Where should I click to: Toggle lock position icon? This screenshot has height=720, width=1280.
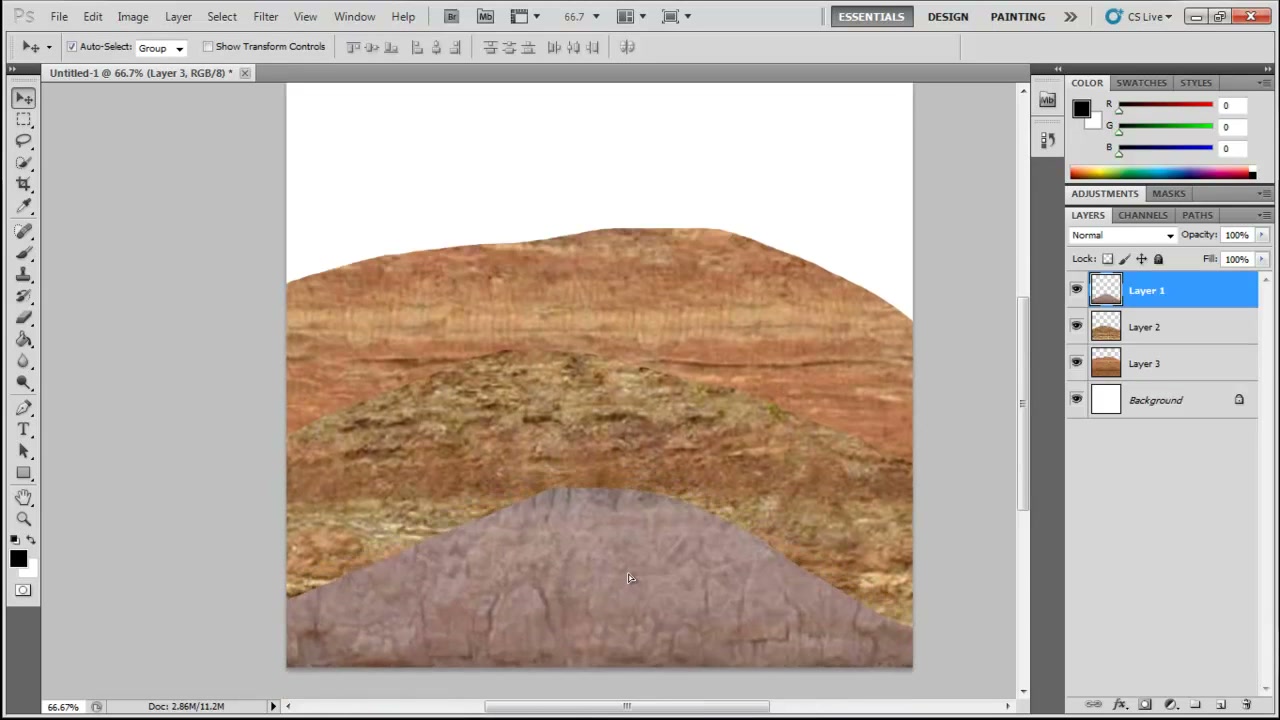pyautogui.click(x=1142, y=259)
